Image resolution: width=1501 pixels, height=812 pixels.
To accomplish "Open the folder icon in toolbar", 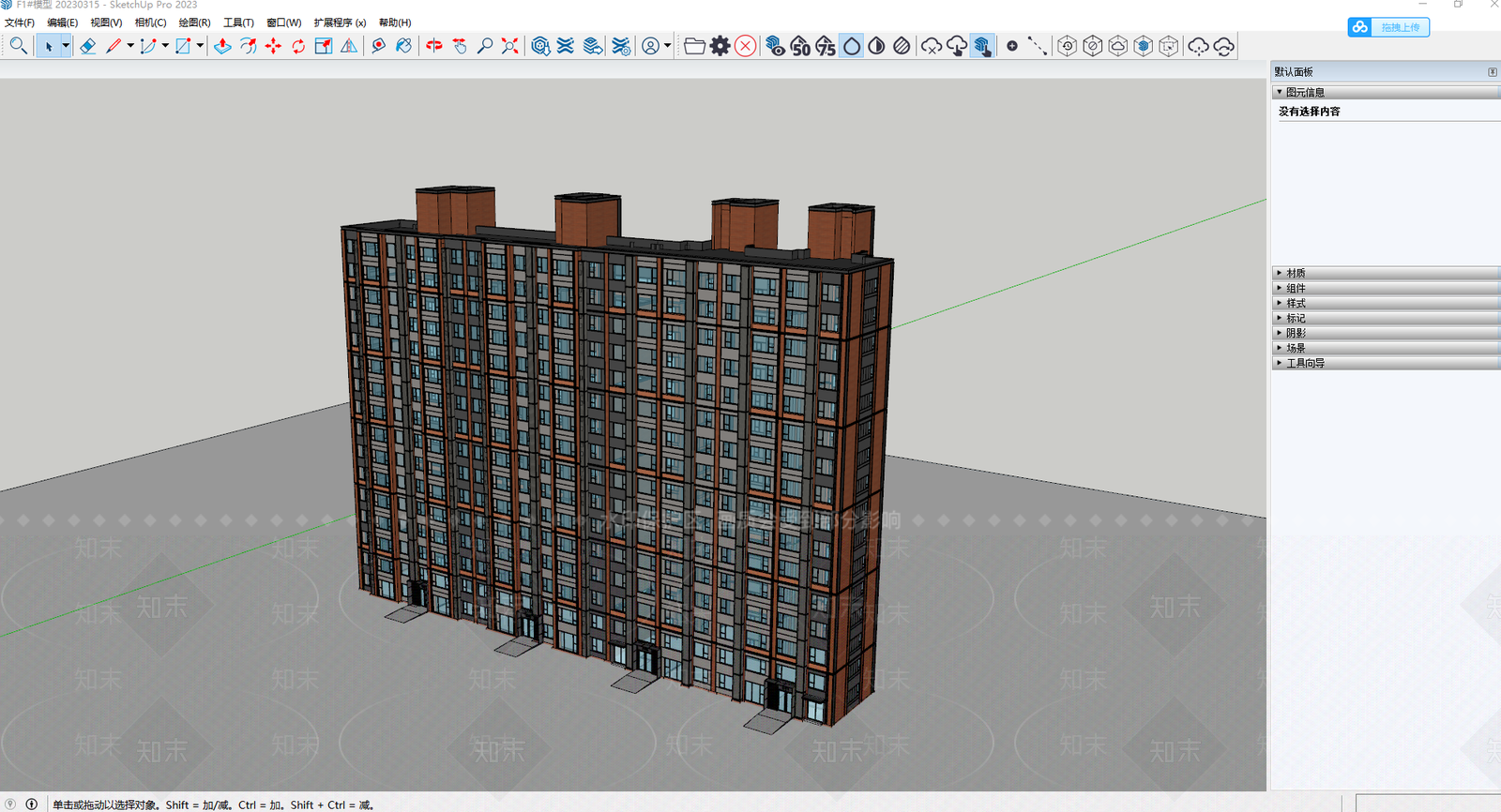I will point(694,46).
